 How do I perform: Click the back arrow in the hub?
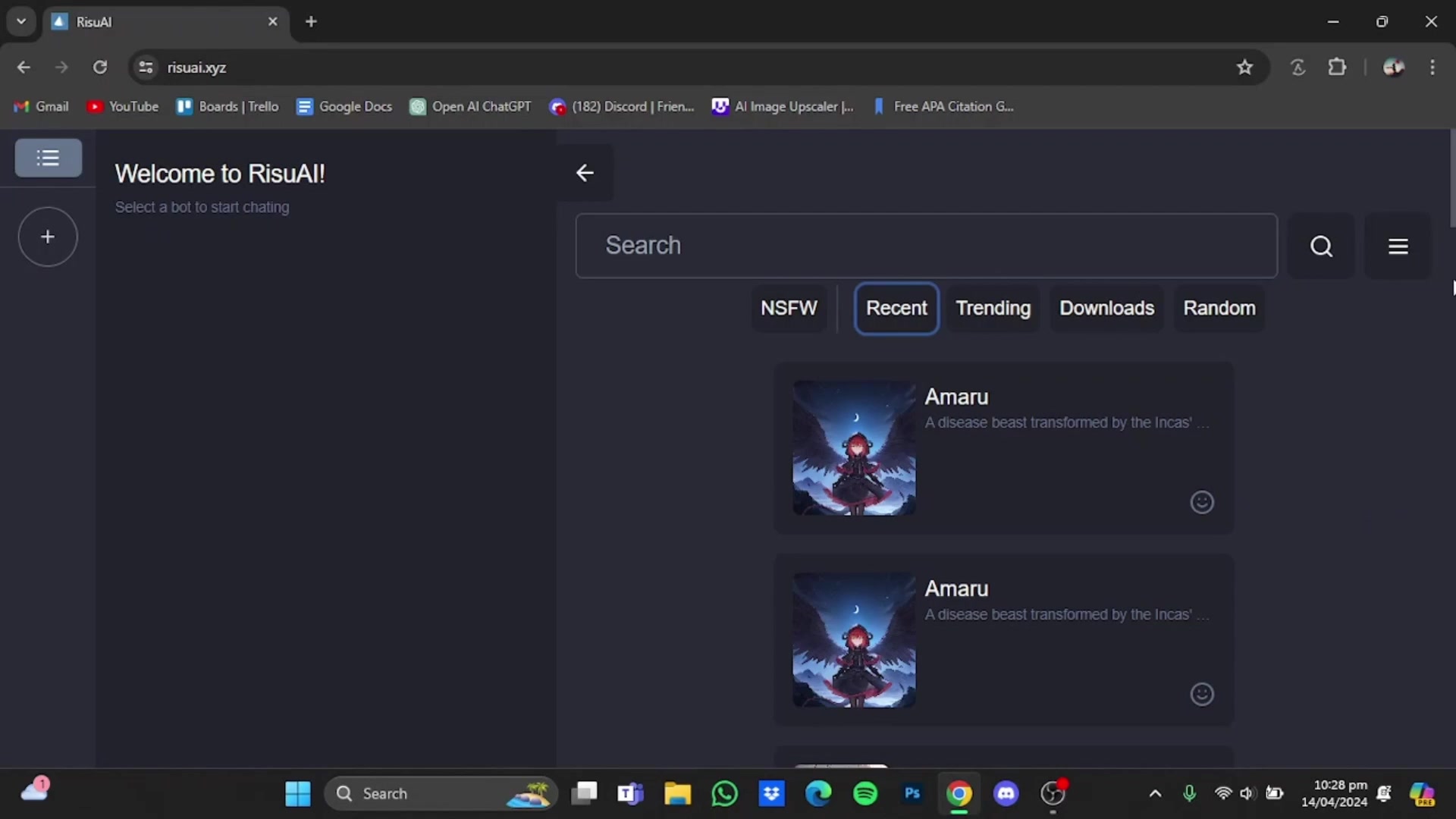click(584, 173)
